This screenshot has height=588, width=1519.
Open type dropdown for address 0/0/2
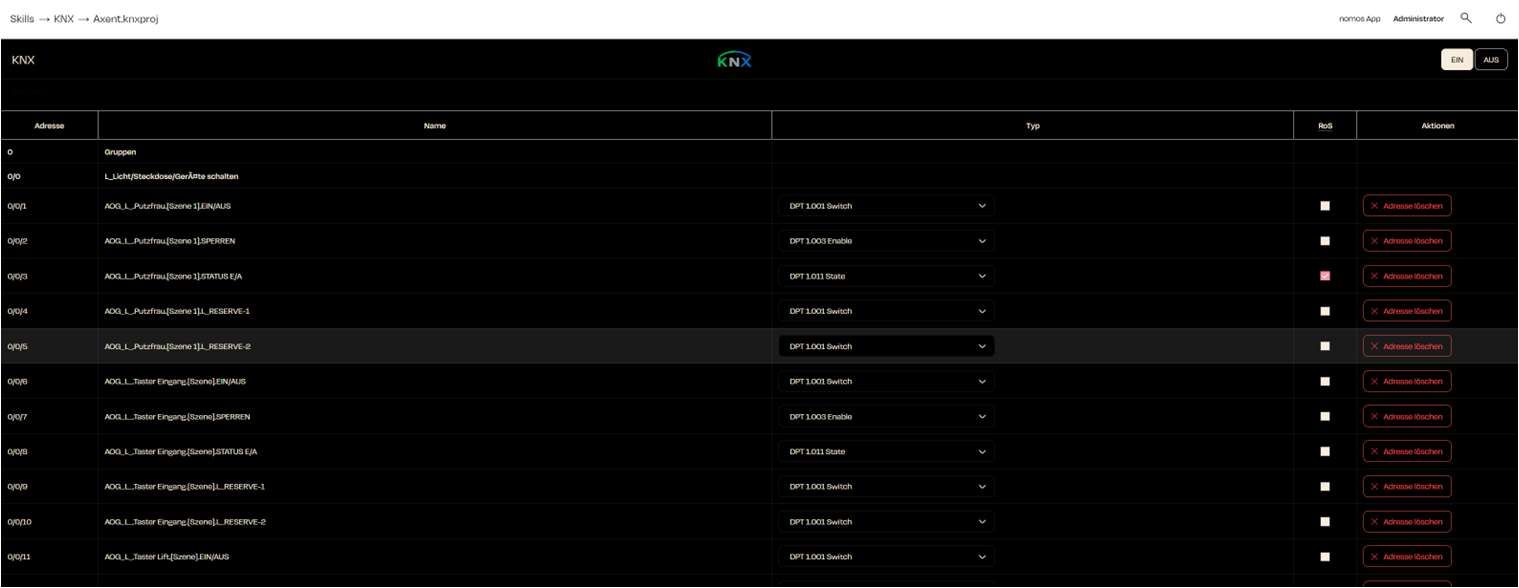point(886,241)
